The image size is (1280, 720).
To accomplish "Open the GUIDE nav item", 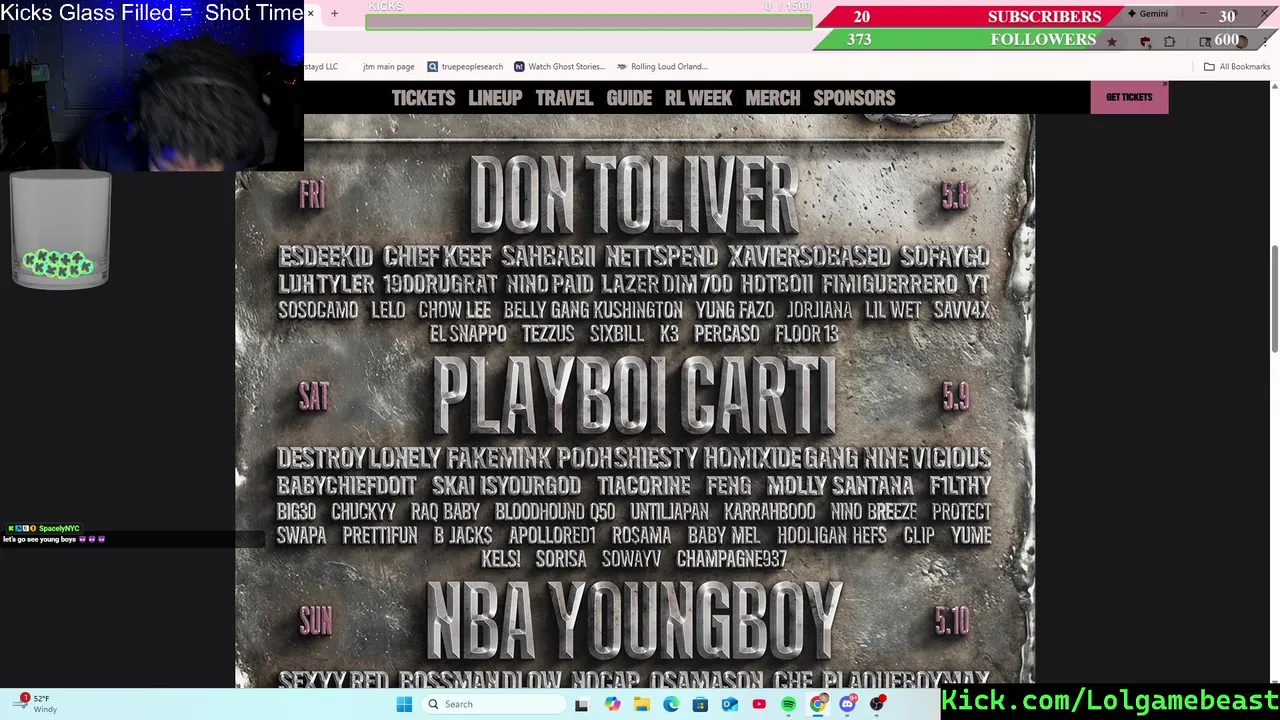I will click(x=629, y=98).
